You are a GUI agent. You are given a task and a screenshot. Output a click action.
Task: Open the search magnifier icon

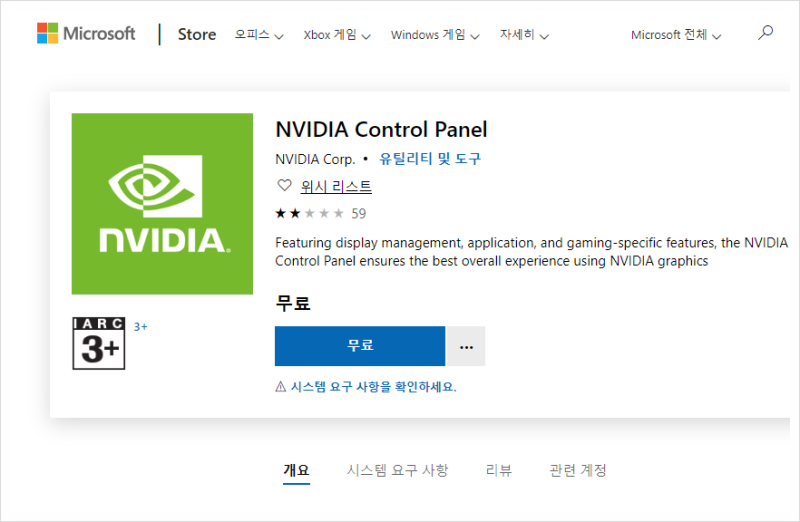click(765, 33)
